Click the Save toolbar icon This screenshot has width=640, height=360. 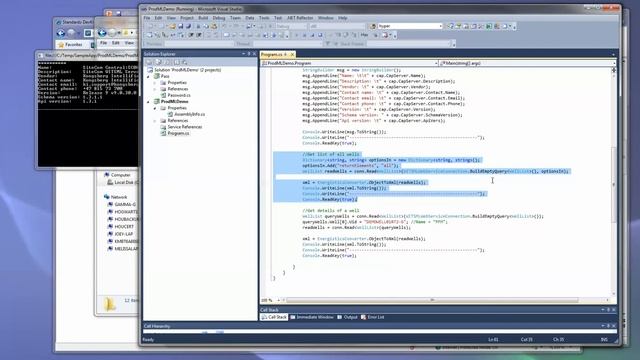(x=180, y=26)
